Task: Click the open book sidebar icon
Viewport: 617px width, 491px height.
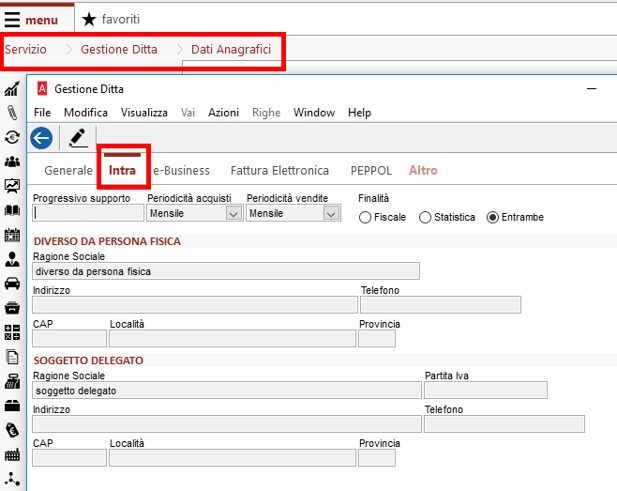Action: point(12,210)
